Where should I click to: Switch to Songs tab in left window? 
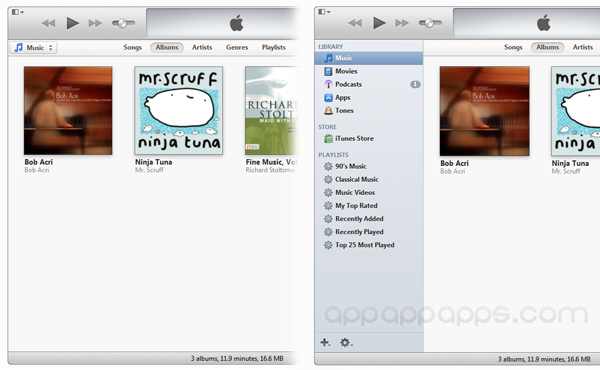click(132, 47)
